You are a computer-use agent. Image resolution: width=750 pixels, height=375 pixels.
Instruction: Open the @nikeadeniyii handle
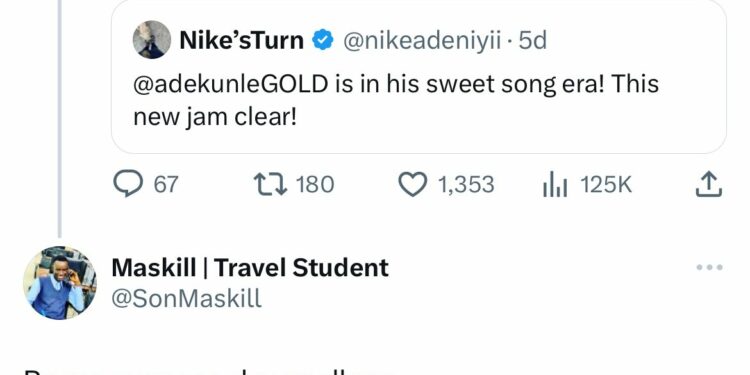tap(422, 41)
